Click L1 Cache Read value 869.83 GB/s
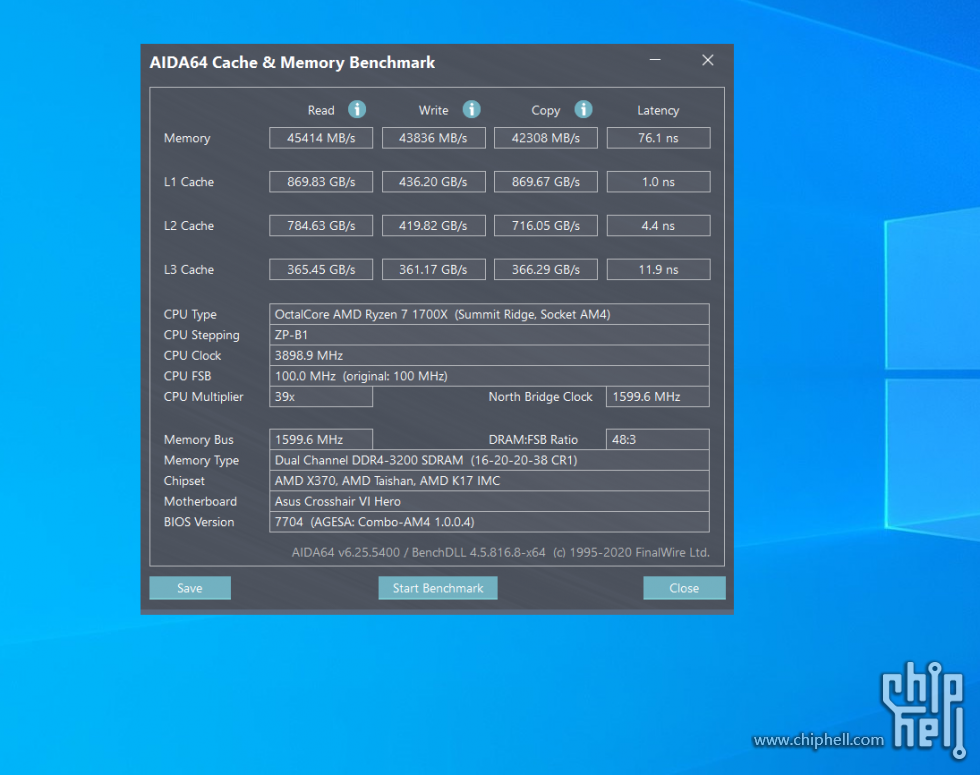Viewport: 980px width, 775px height. [x=321, y=182]
